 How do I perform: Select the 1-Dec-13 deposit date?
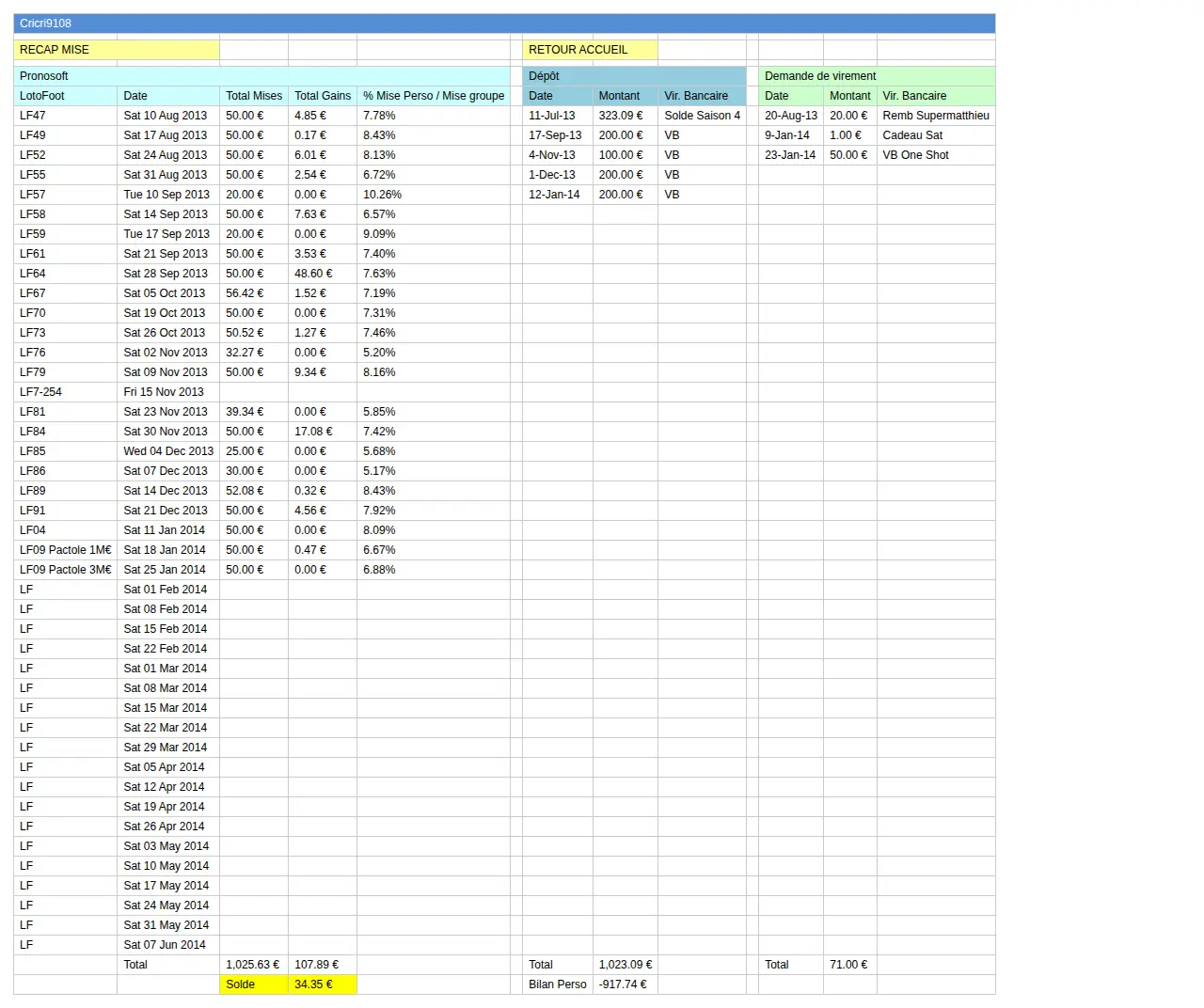pyautogui.click(x=558, y=175)
